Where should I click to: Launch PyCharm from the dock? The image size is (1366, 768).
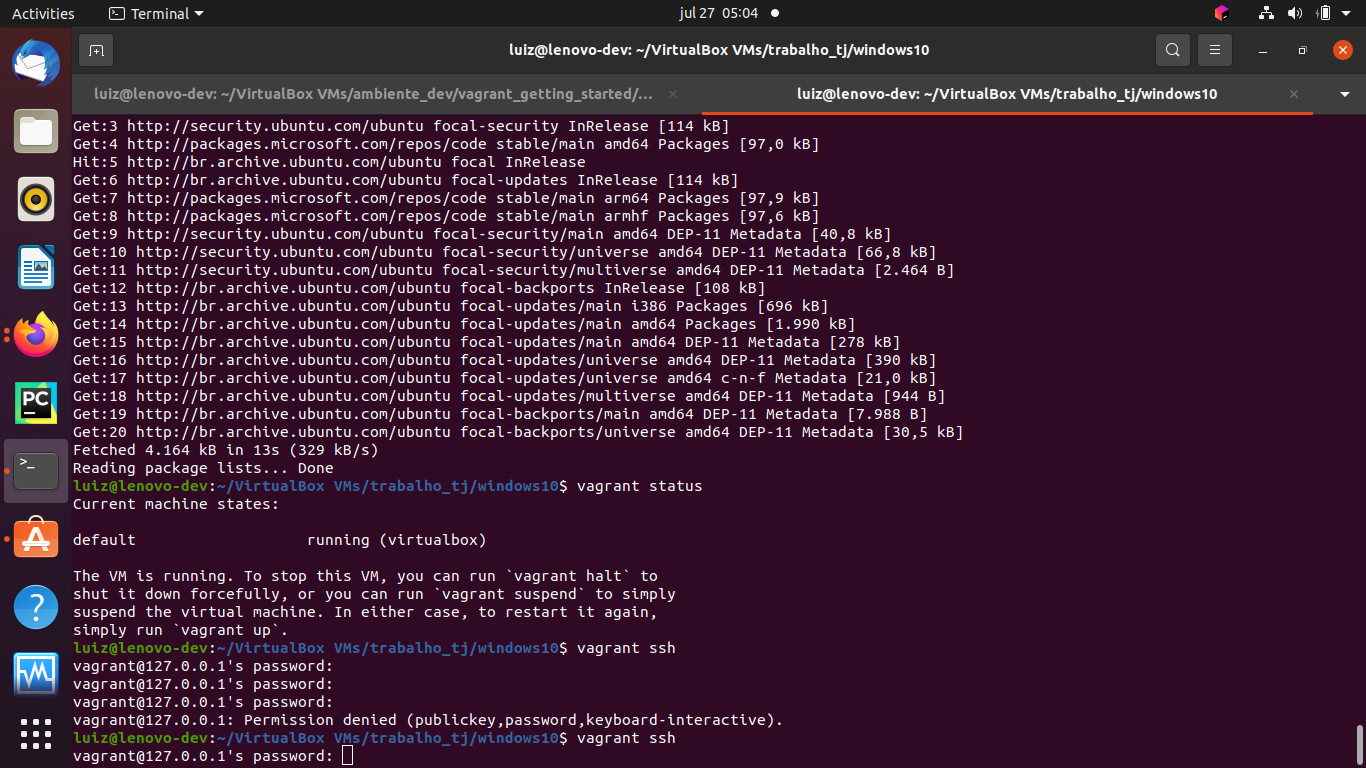point(36,402)
